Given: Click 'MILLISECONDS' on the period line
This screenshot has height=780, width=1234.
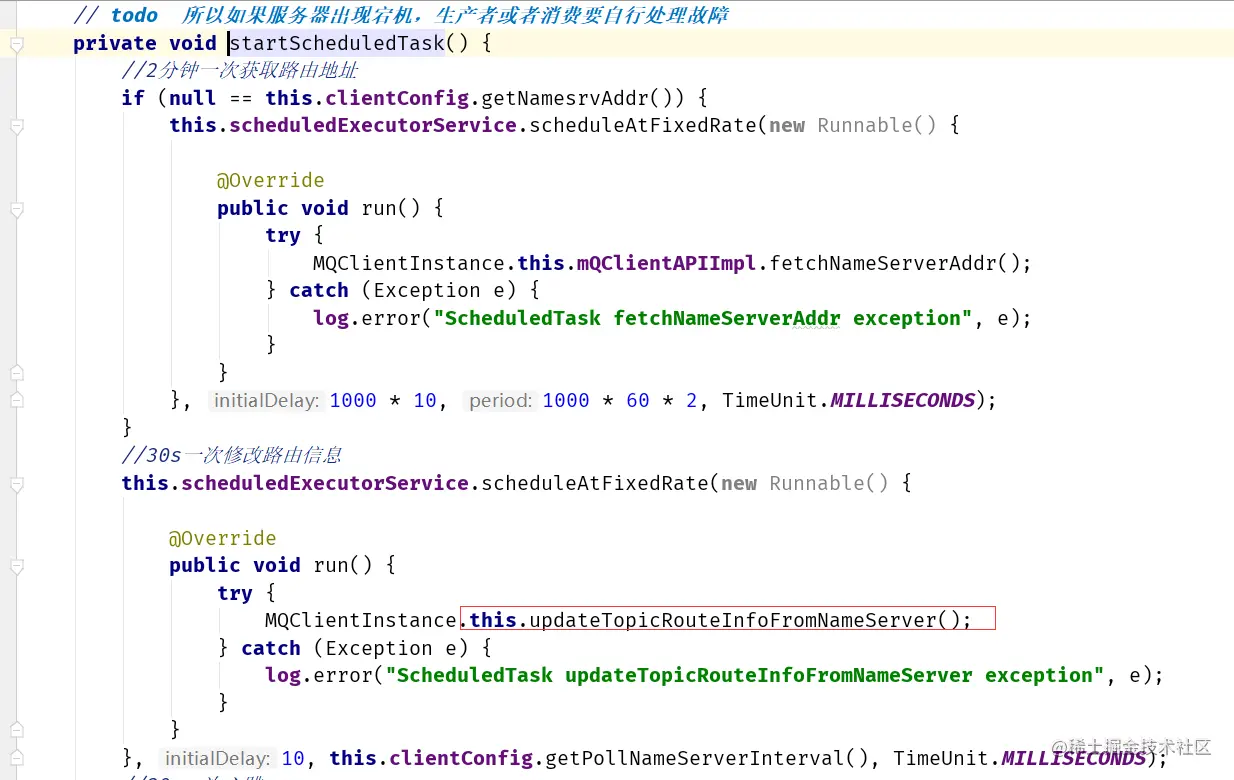Looking at the screenshot, I should click(x=903, y=400).
